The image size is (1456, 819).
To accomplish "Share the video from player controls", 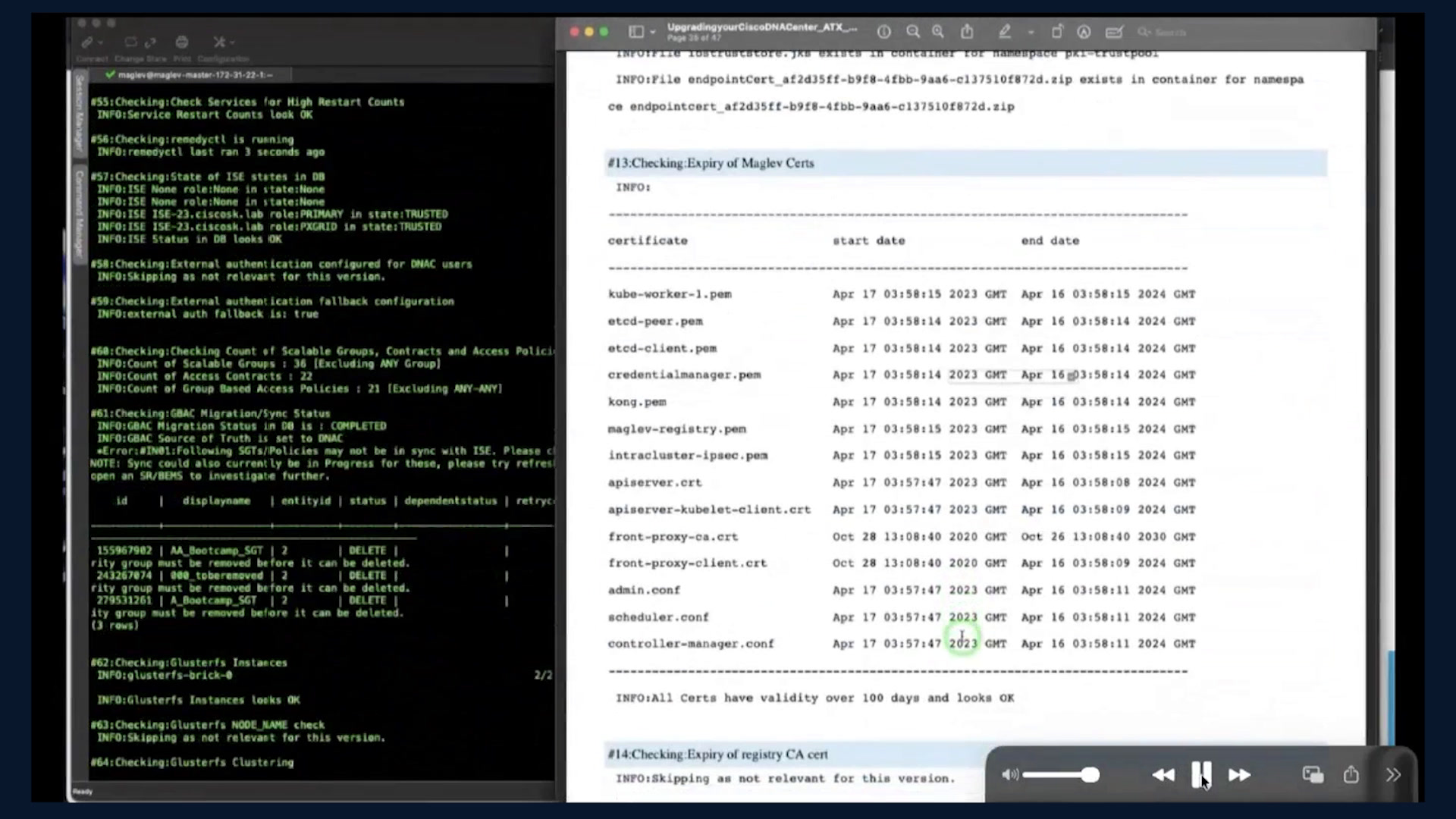I will click(1351, 774).
